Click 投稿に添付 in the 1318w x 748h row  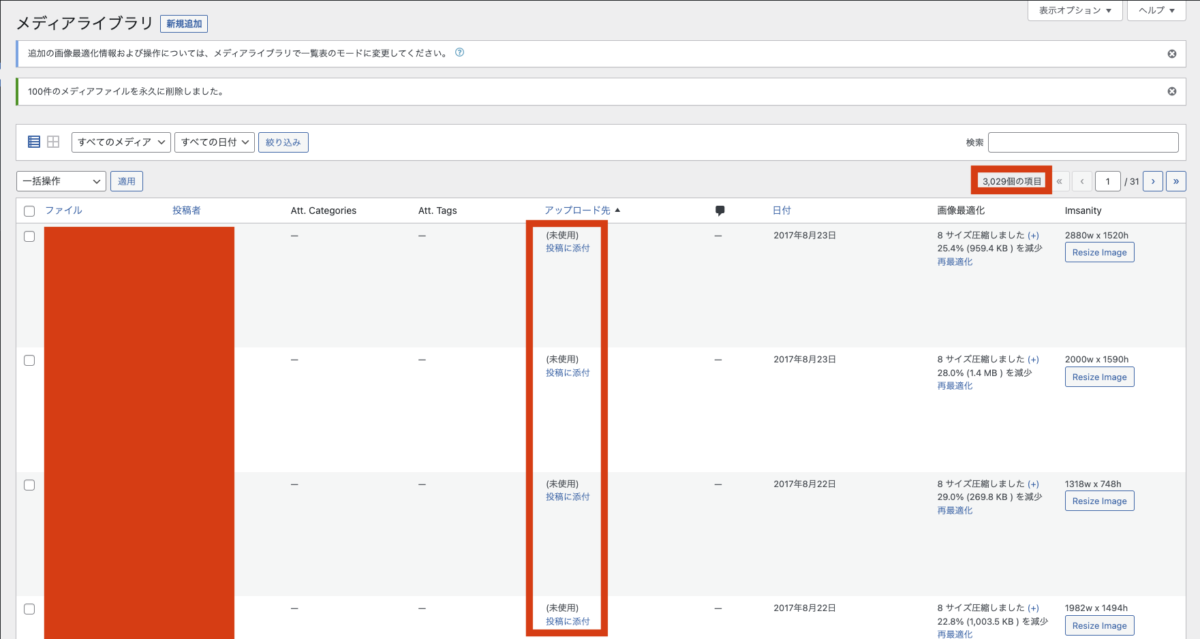click(x=568, y=497)
